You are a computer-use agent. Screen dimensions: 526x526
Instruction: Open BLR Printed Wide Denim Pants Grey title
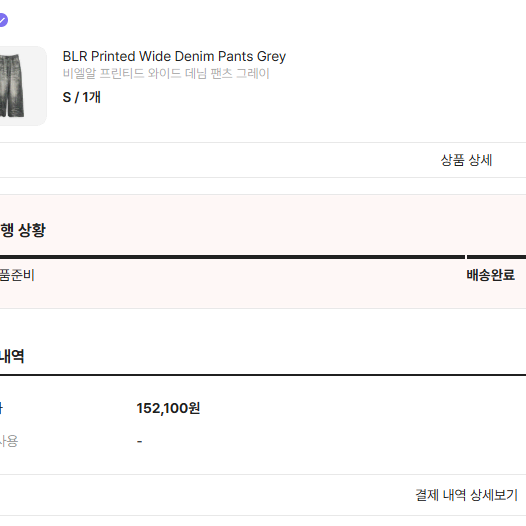coord(174,56)
